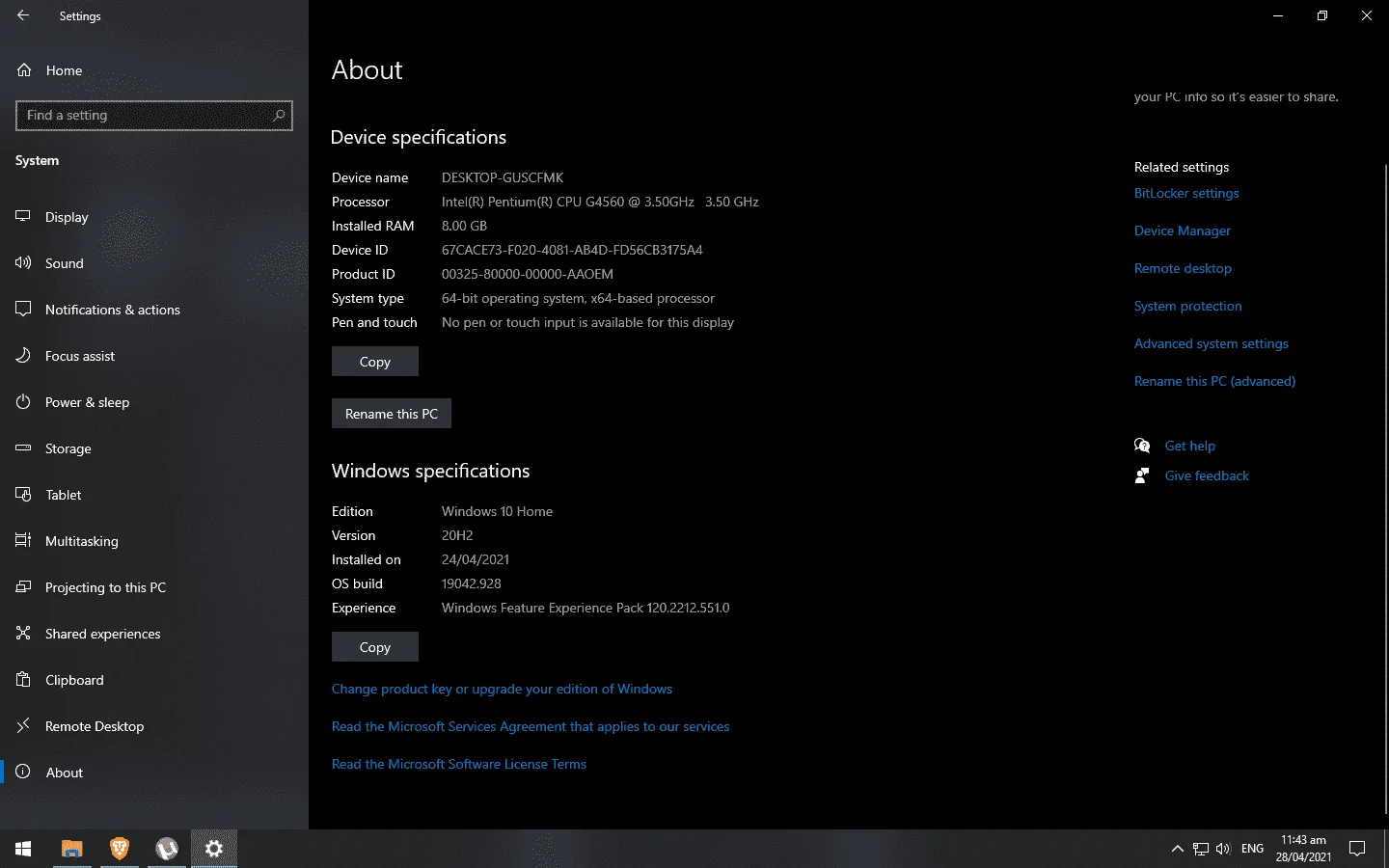Open Sound settings icon
1389x868 pixels.
point(23,263)
